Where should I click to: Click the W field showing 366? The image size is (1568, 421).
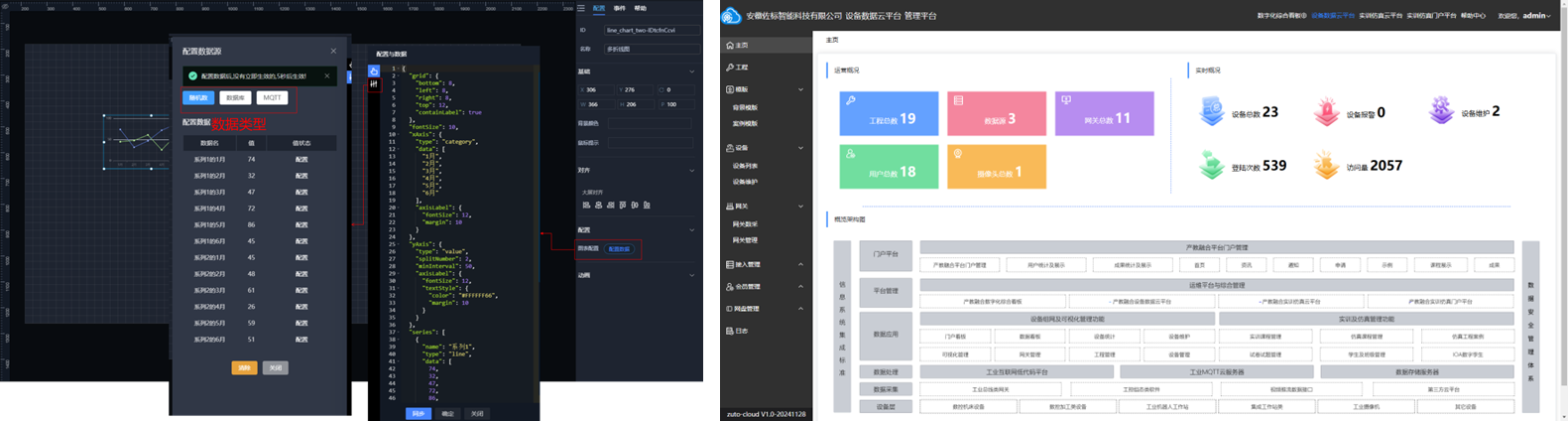click(598, 103)
